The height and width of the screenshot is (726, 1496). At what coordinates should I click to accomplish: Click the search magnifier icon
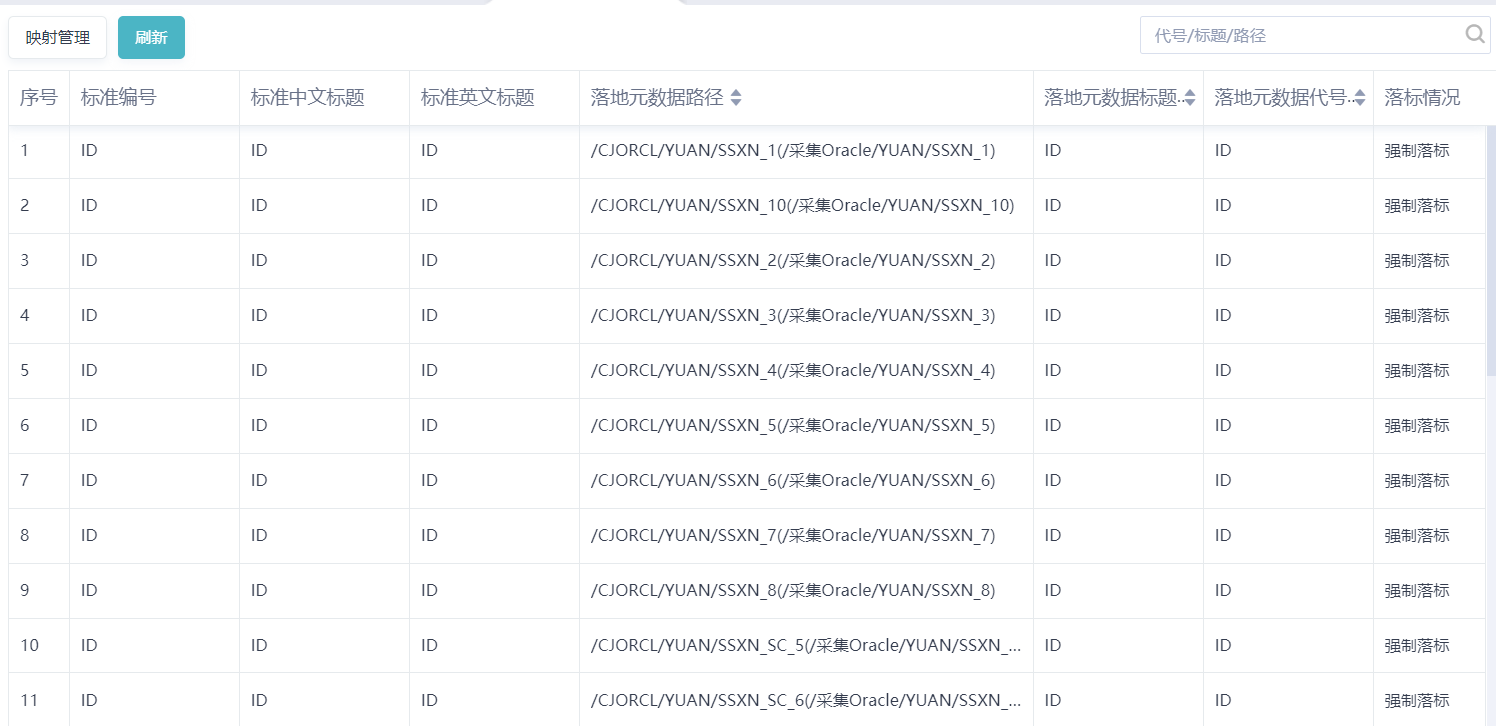pyautogui.click(x=1475, y=35)
